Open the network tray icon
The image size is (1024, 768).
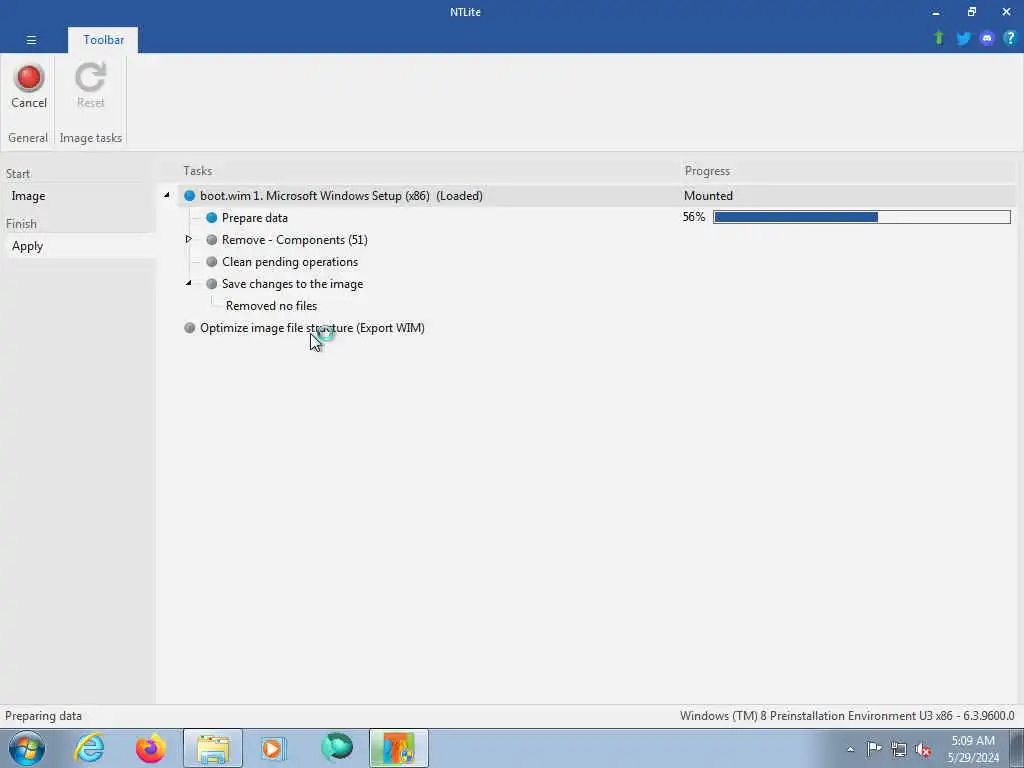899,749
